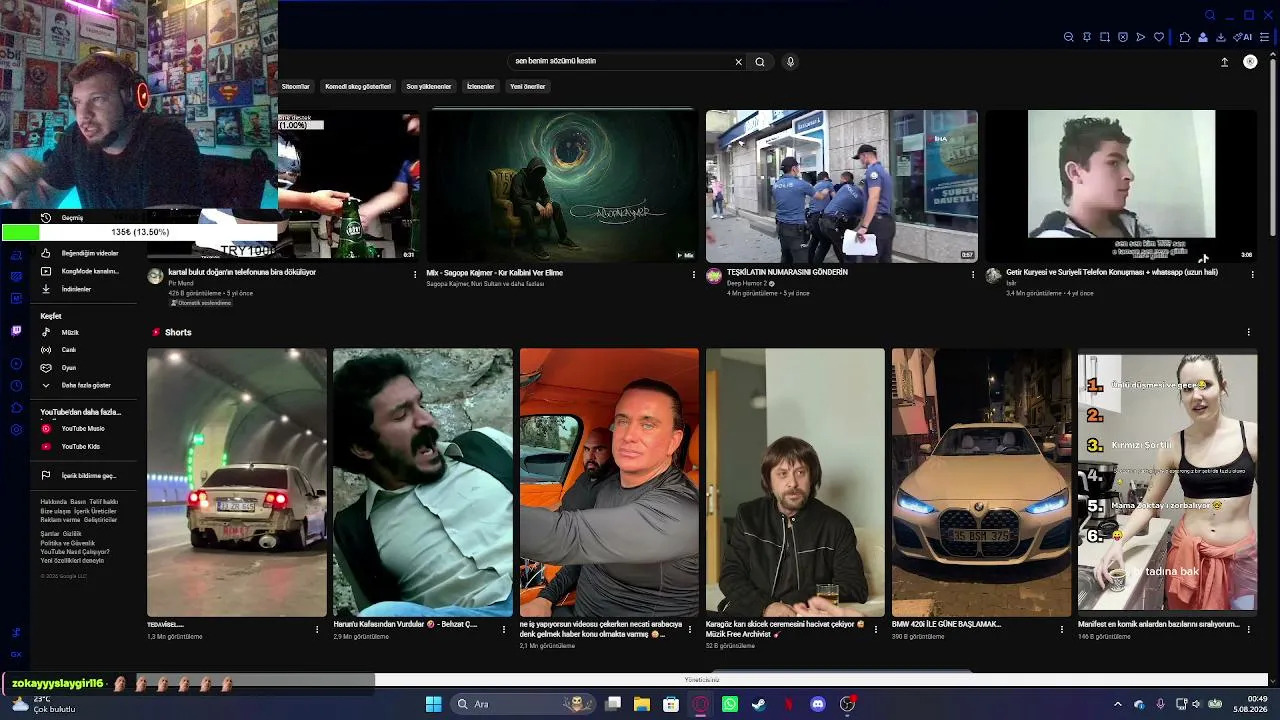This screenshot has height=720, width=1280.
Task: Open more options for Harun'u Kafasından short
Action: pyautogui.click(x=504, y=629)
